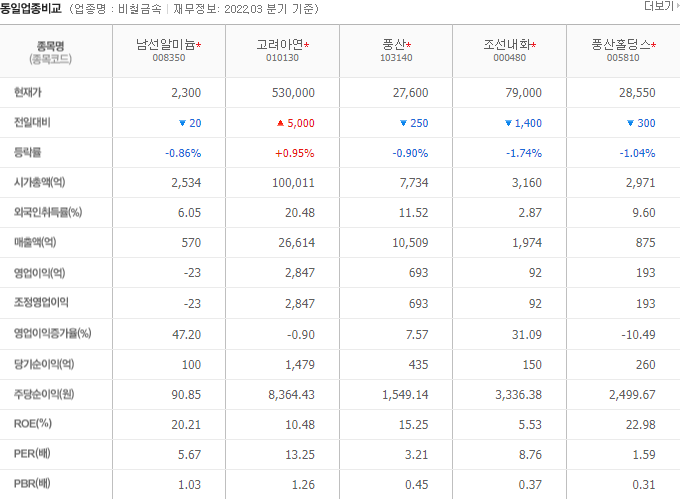
Task: Click the 시가총액(억) row label
Action: click(39, 182)
